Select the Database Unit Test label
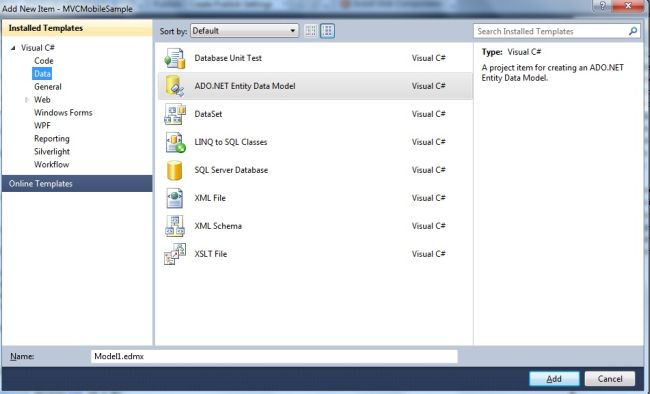The image size is (650, 394). tap(228, 58)
